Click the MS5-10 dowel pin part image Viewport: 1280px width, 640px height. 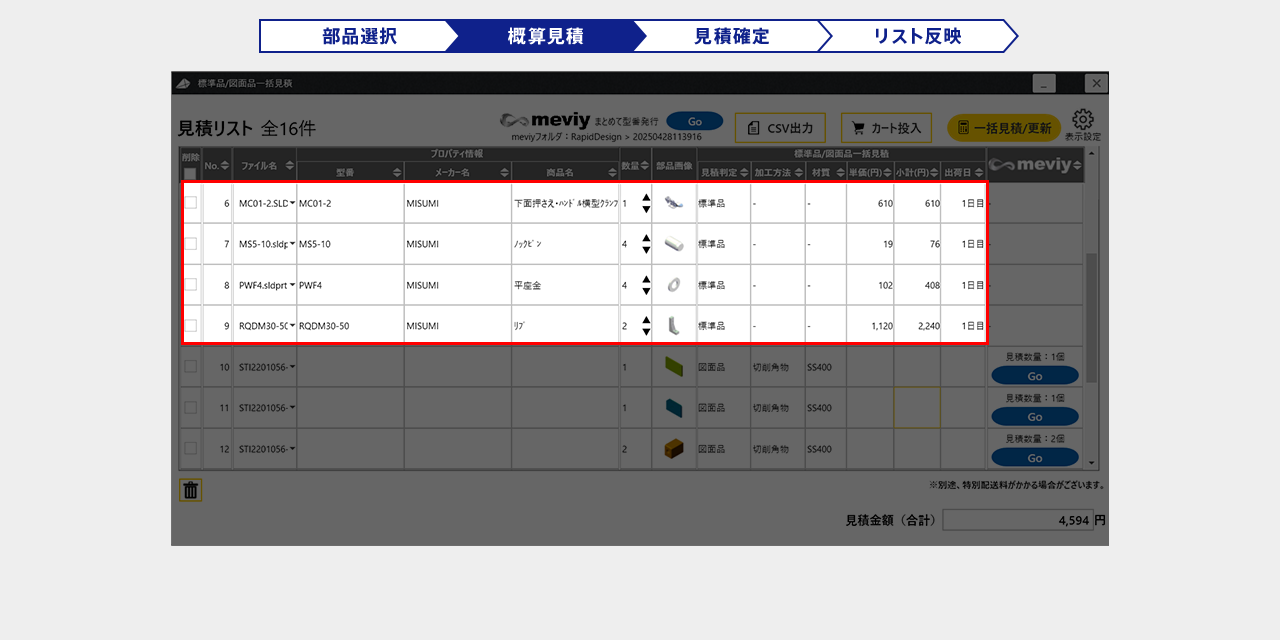pyautogui.click(x=673, y=244)
